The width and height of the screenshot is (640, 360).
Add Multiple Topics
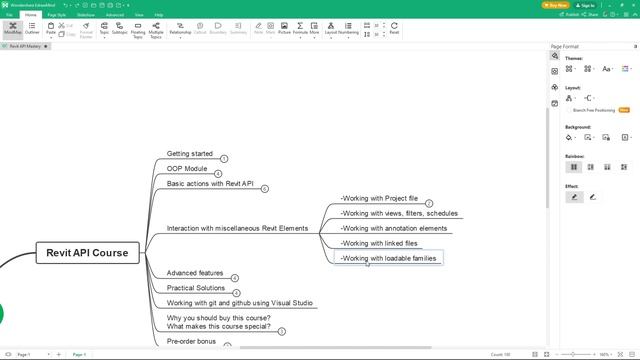[156, 30]
